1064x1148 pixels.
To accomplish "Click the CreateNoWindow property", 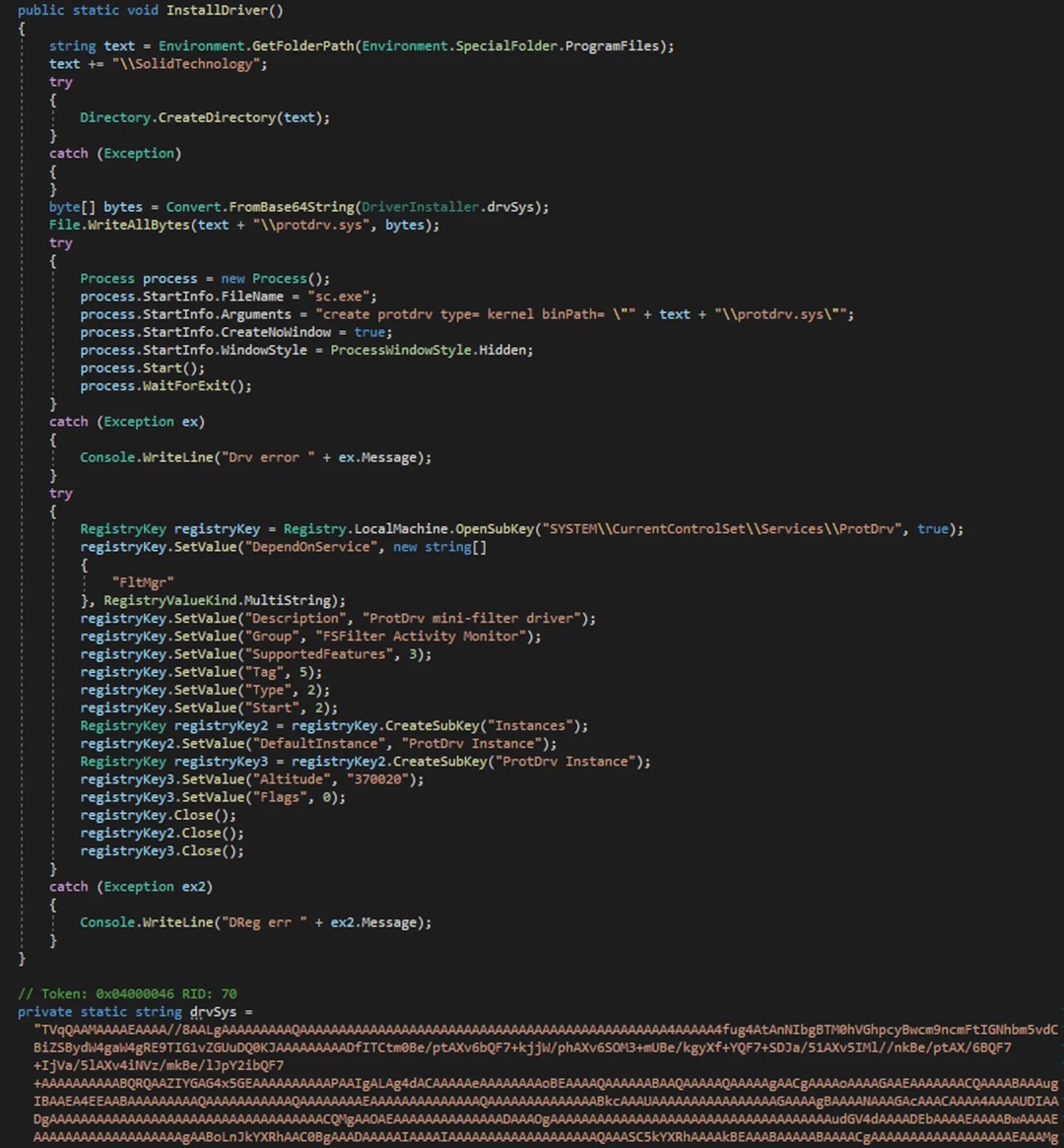I will click(276, 332).
